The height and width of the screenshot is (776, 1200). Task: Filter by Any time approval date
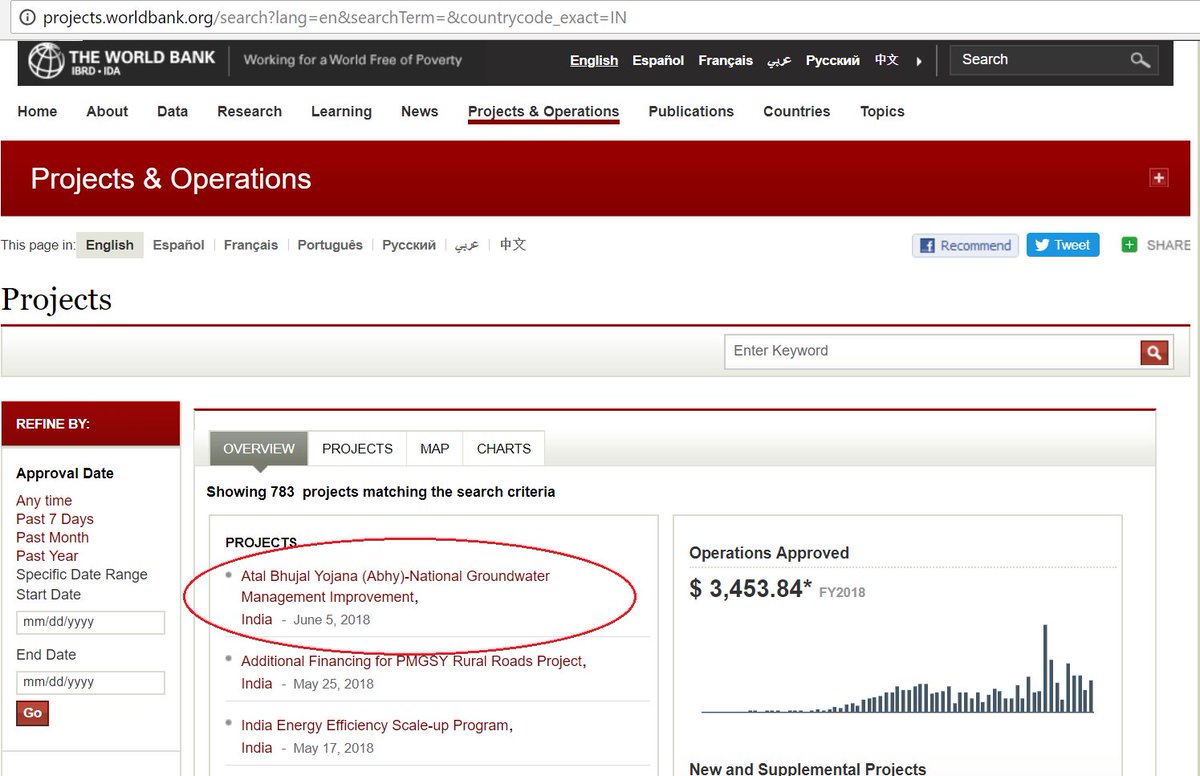44,501
